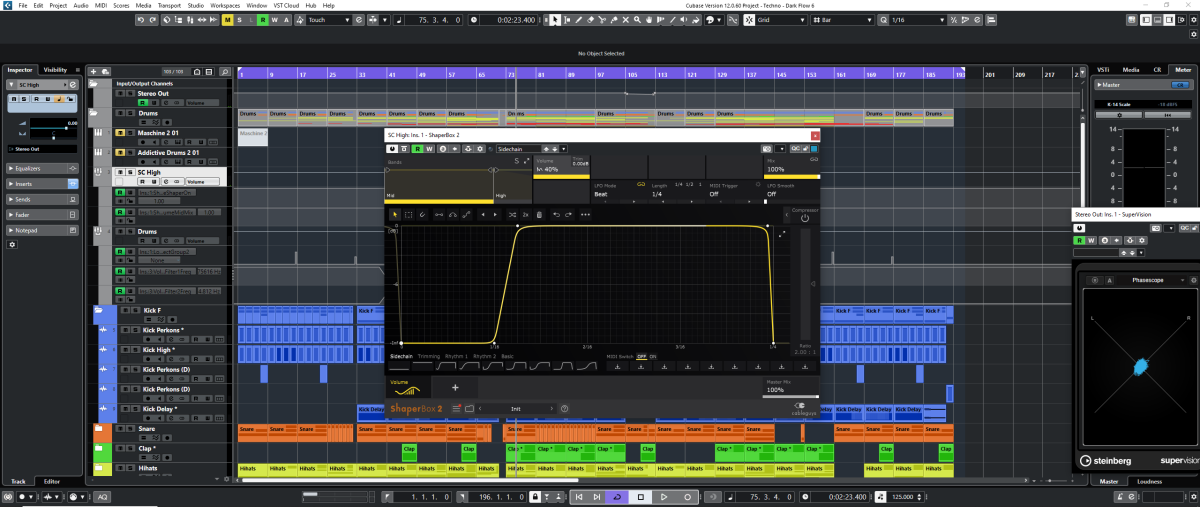Toggle snap type icon next to Grid
1200x507 pixels.
[749, 19]
